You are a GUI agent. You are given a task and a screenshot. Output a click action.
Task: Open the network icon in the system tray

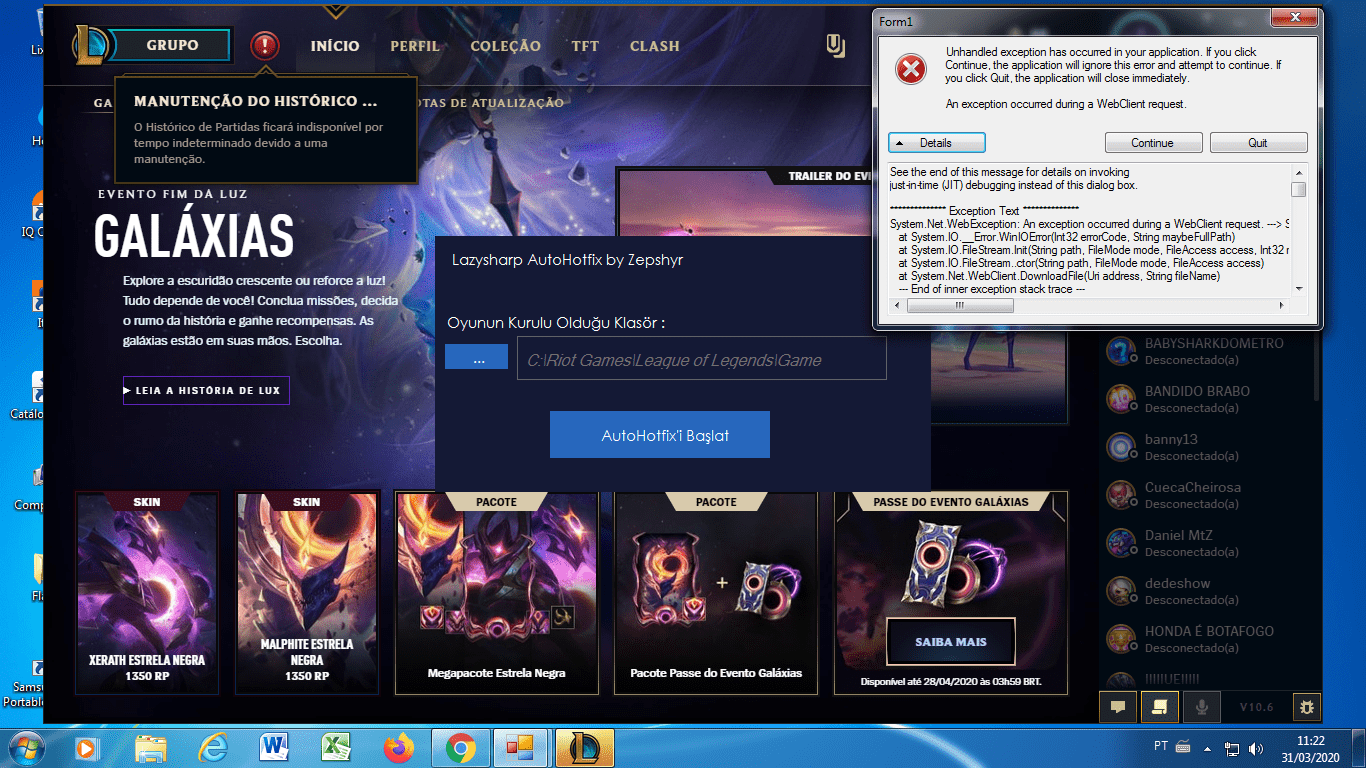point(1233,748)
